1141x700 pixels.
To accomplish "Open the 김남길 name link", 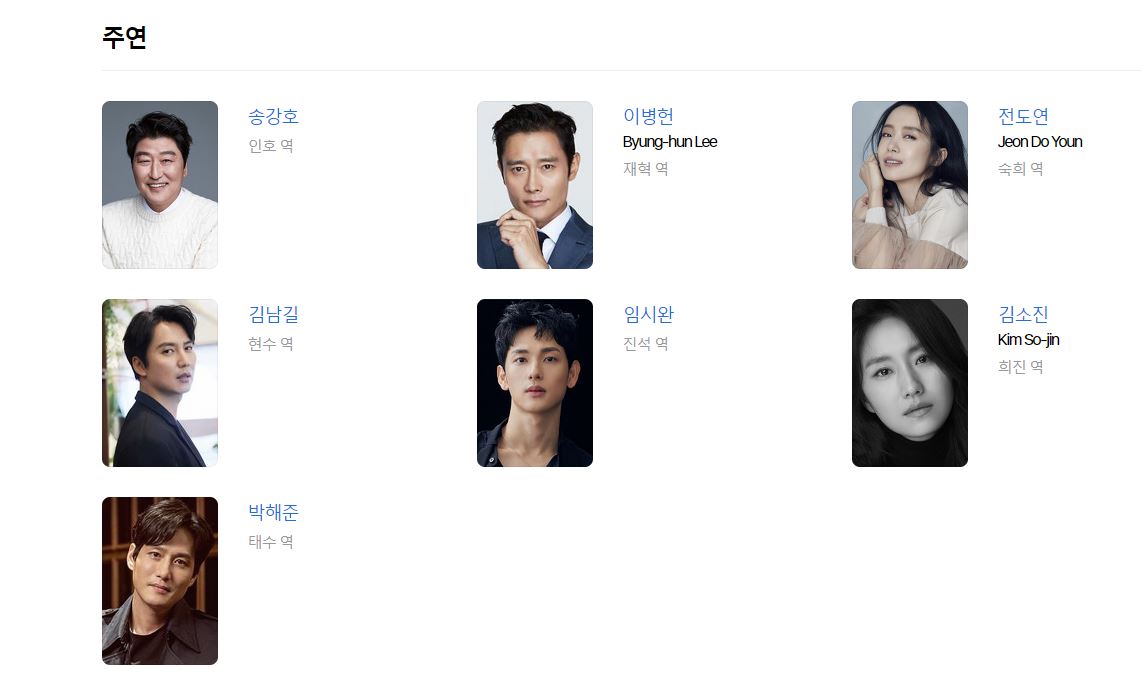I will click(274, 314).
